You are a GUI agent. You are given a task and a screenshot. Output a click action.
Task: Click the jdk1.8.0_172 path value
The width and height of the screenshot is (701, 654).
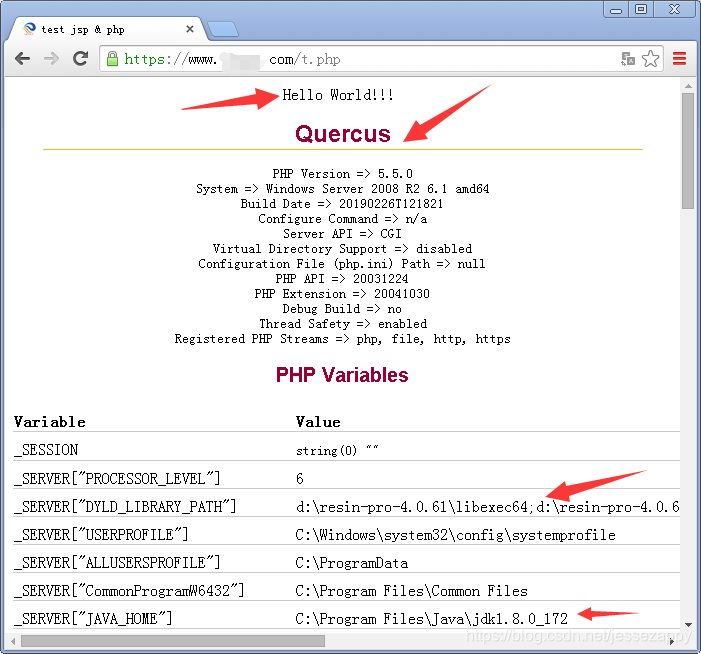431,619
